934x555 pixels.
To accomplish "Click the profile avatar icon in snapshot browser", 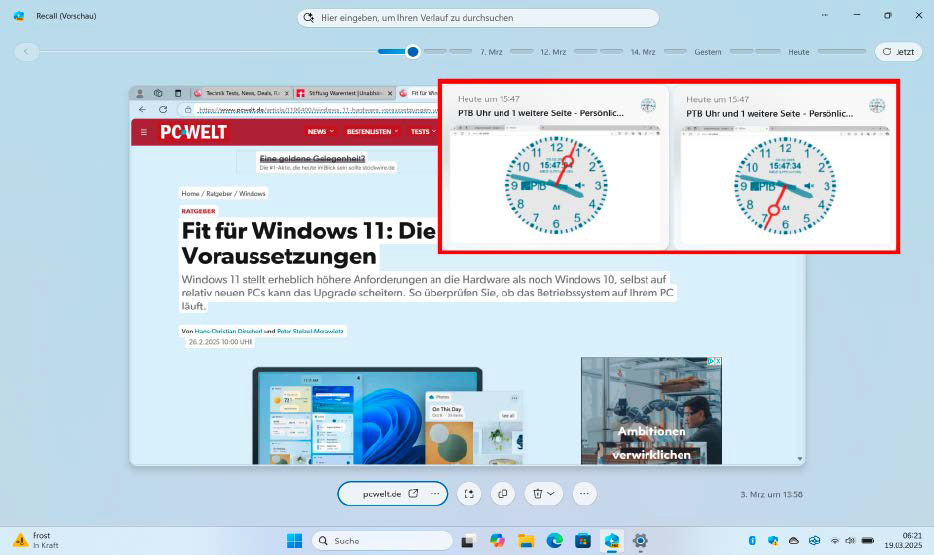I will [x=140, y=93].
